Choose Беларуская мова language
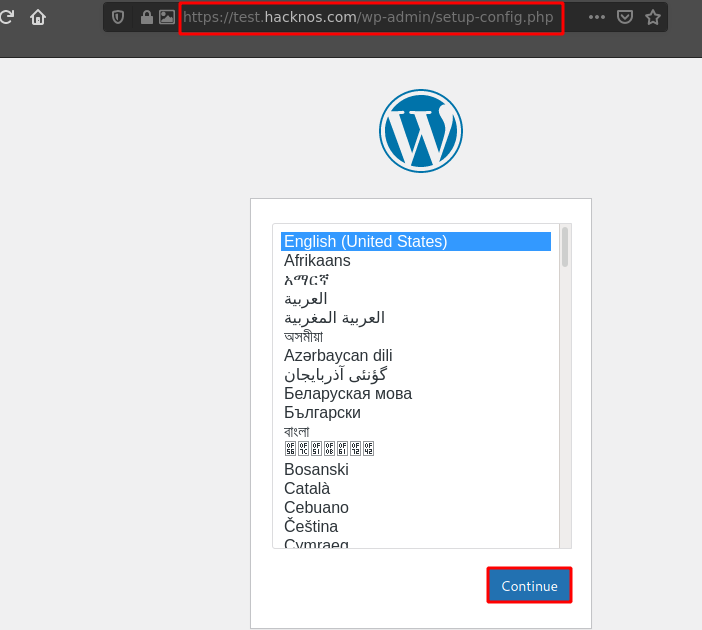Viewport: 702px width, 630px height. click(x=416, y=394)
